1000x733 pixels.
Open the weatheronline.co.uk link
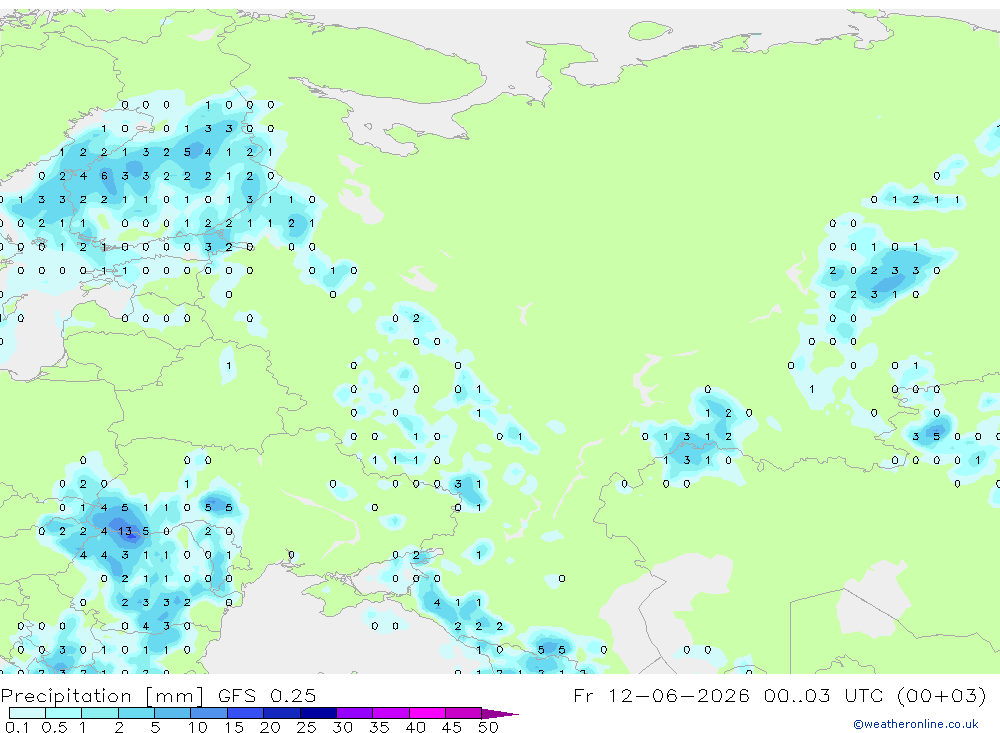pyautogui.click(x=916, y=724)
